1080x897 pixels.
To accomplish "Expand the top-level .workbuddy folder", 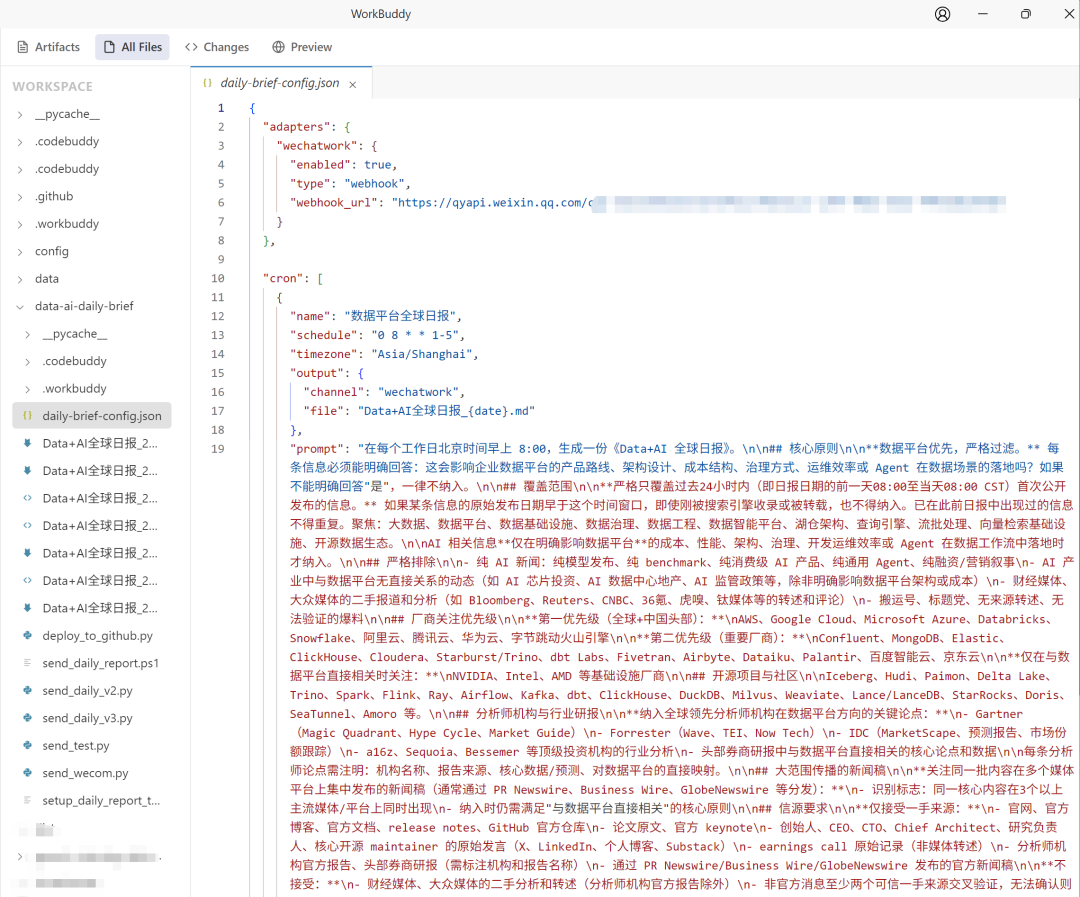I will (x=20, y=225).
